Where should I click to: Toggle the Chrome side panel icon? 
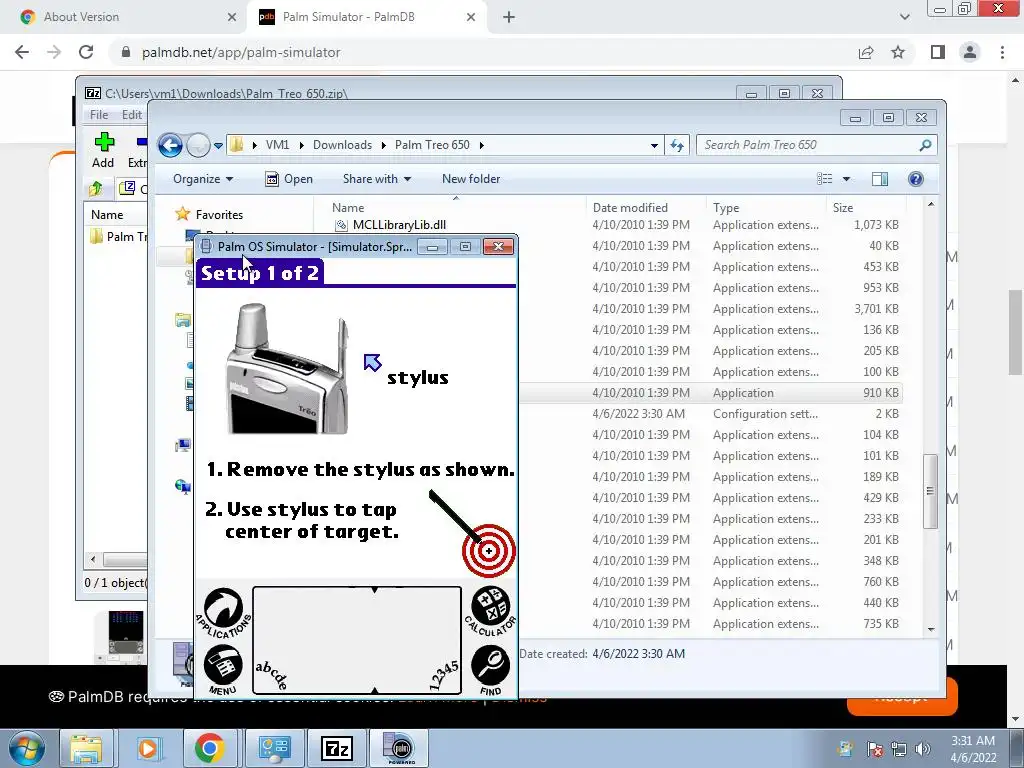(x=938, y=52)
